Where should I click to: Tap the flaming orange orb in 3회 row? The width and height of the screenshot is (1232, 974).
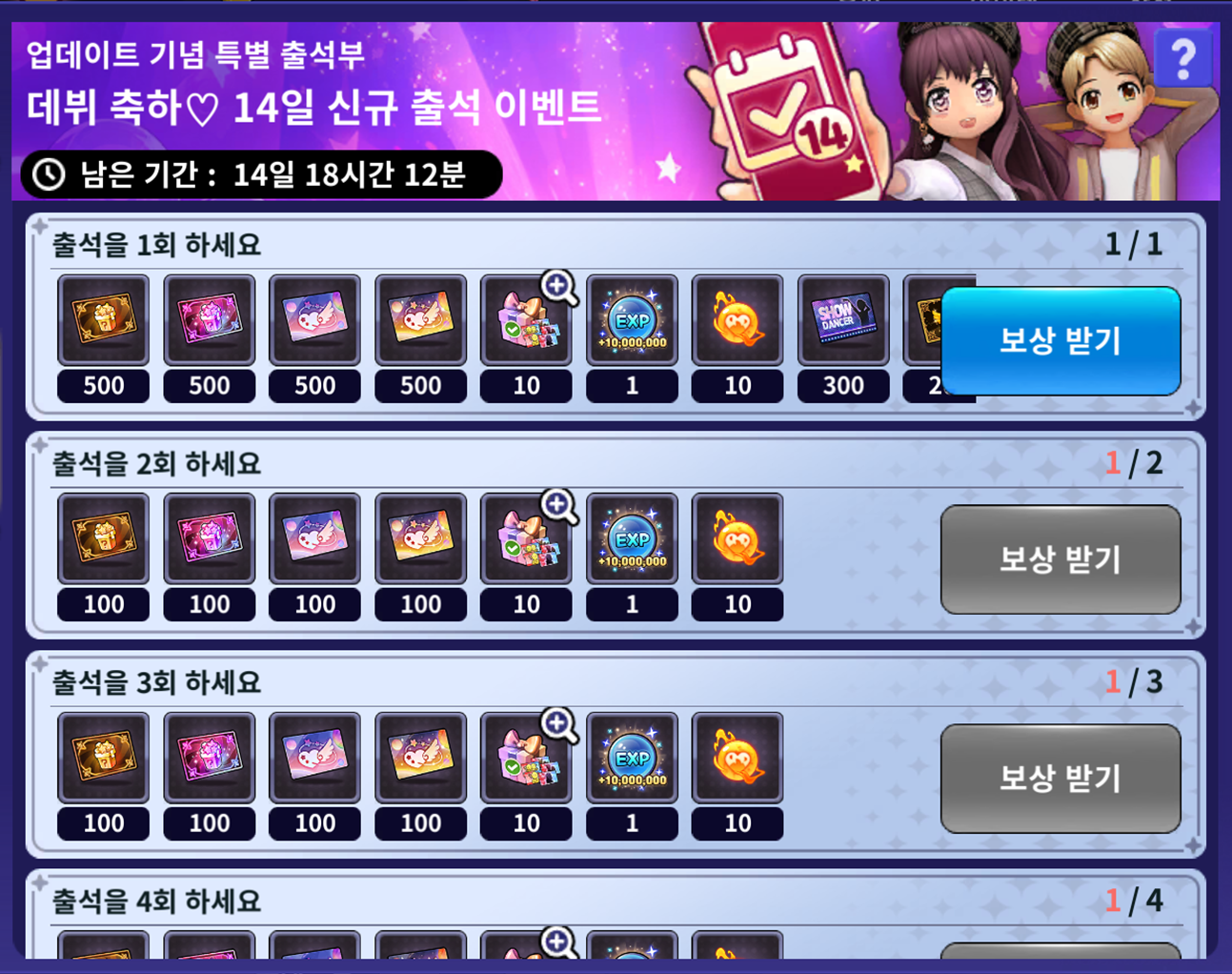point(737,758)
